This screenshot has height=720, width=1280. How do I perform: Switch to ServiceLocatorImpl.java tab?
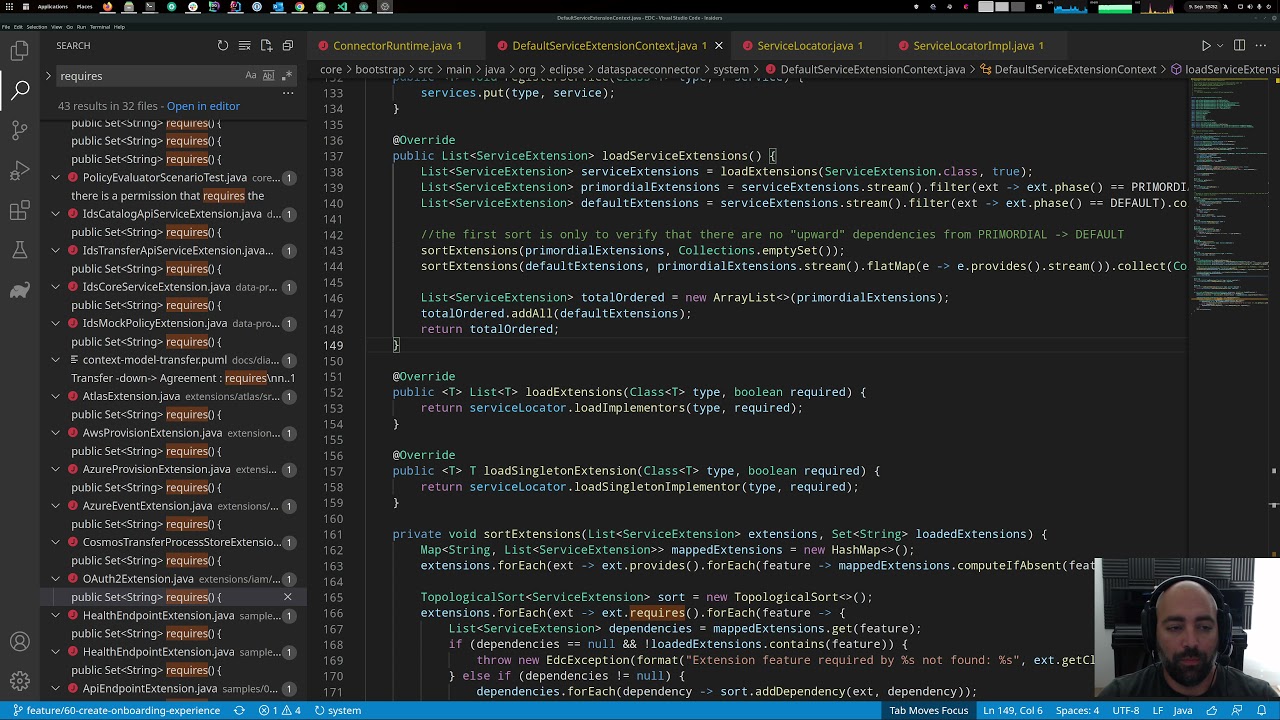977,46
